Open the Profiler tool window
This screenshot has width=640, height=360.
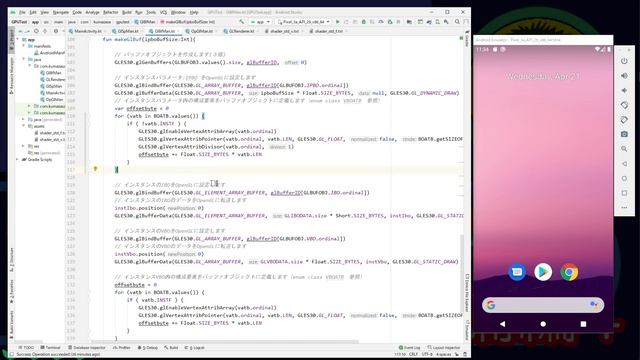point(122,347)
